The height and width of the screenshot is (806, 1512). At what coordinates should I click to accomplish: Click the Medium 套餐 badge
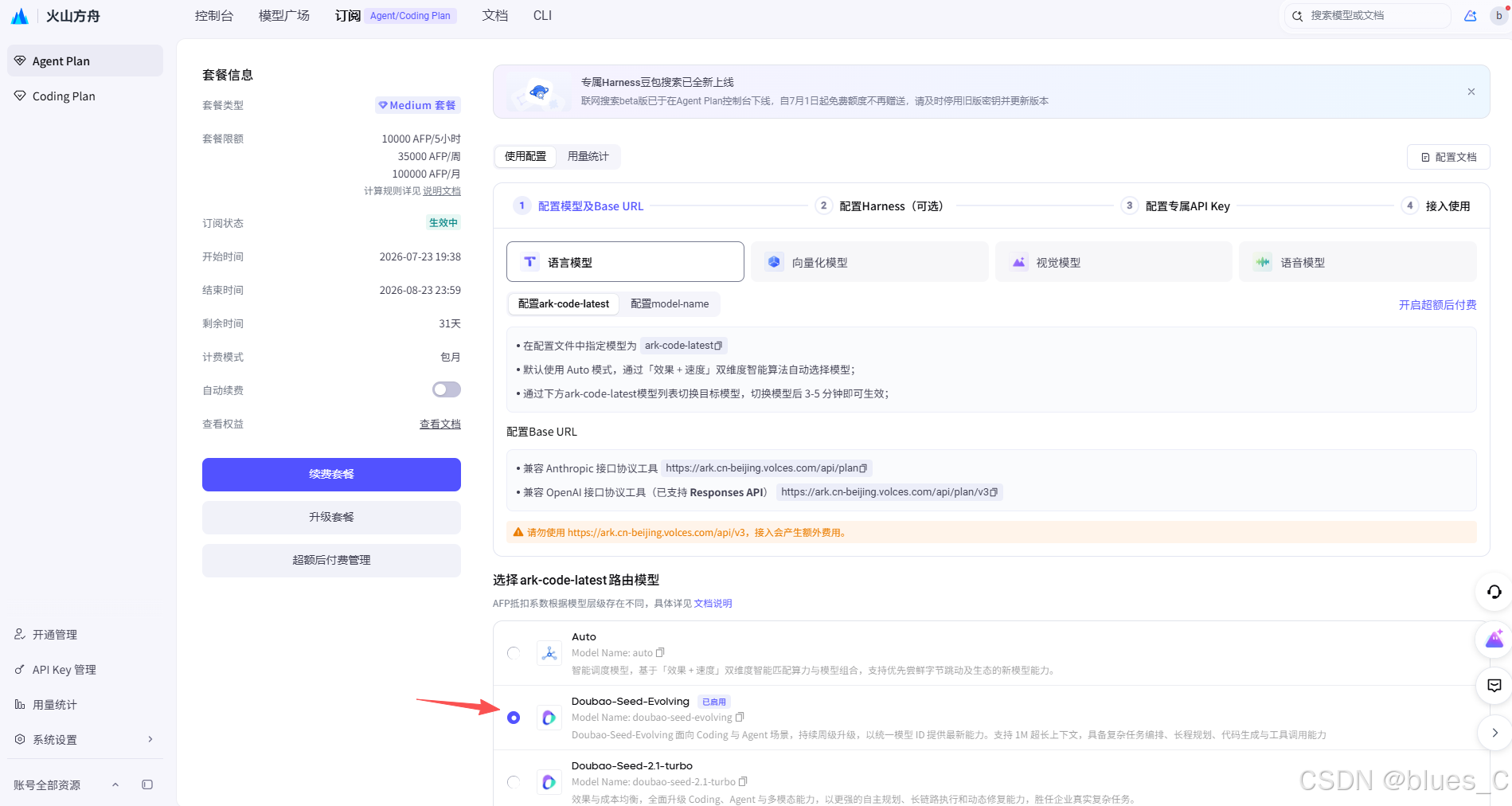(x=418, y=105)
